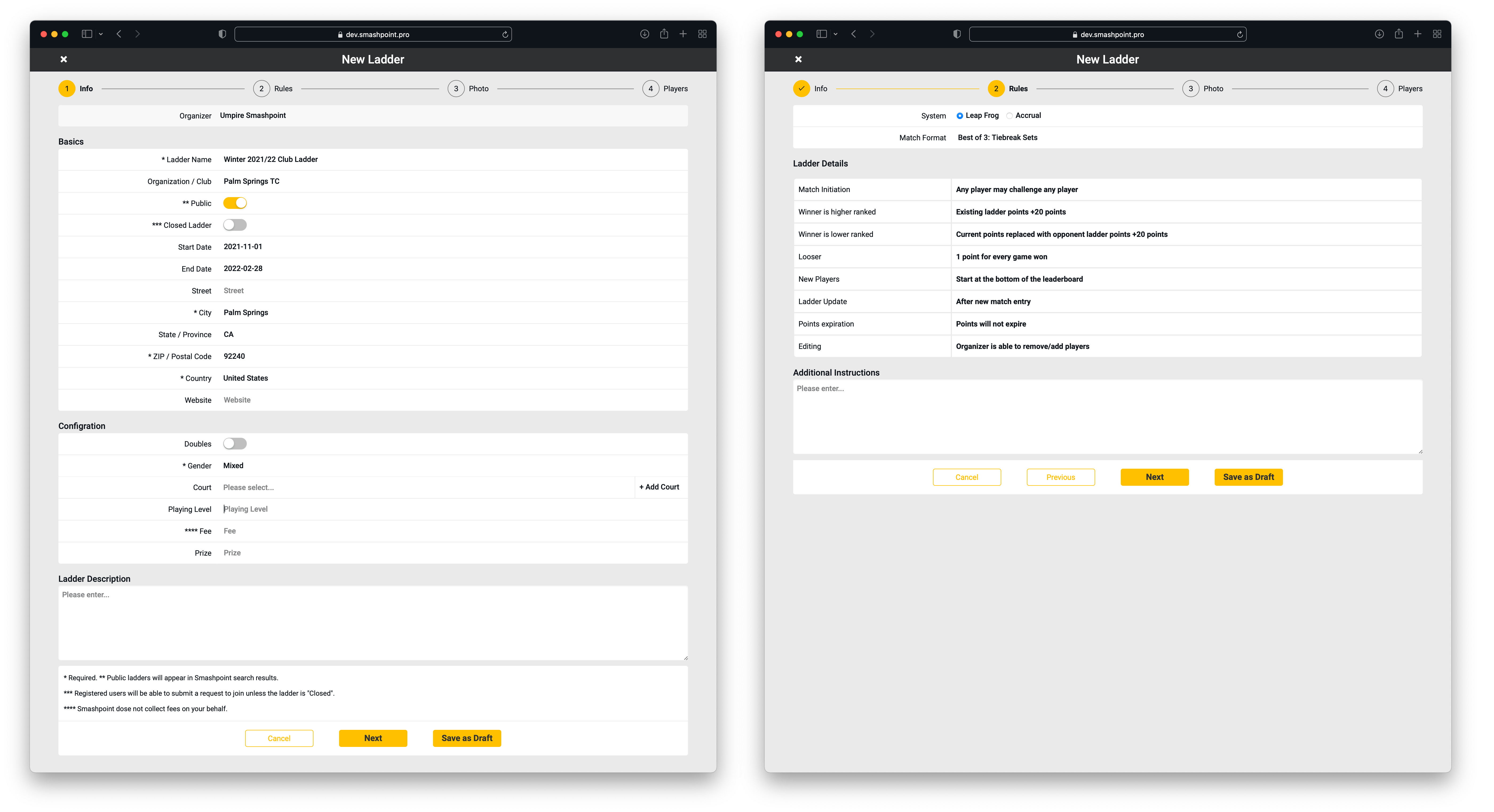Click privacy shield icon in right browser
This screenshot has height=812, width=1494.
click(957, 34)
